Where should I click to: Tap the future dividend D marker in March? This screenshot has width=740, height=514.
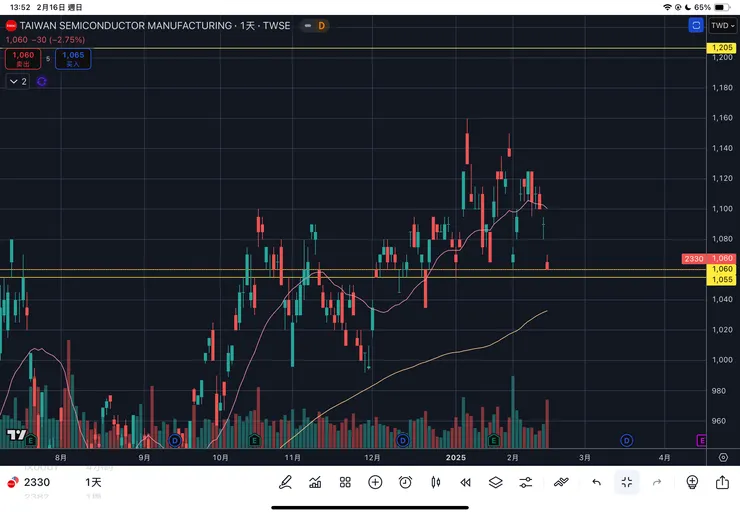click(x=626, y=441)
